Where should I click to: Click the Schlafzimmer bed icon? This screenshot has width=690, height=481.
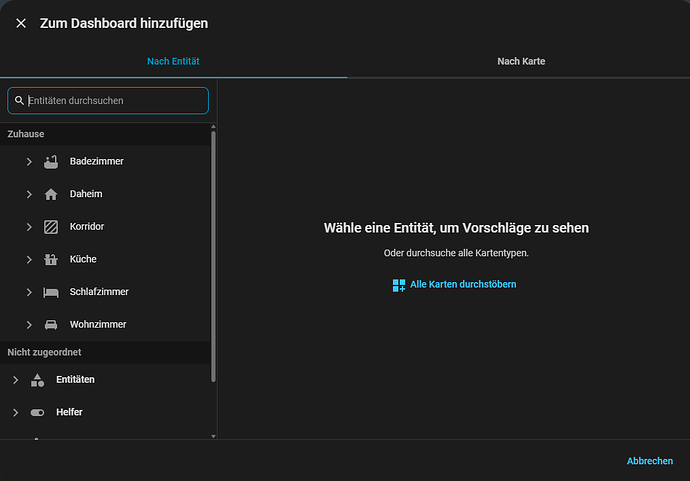pos(51,292)
